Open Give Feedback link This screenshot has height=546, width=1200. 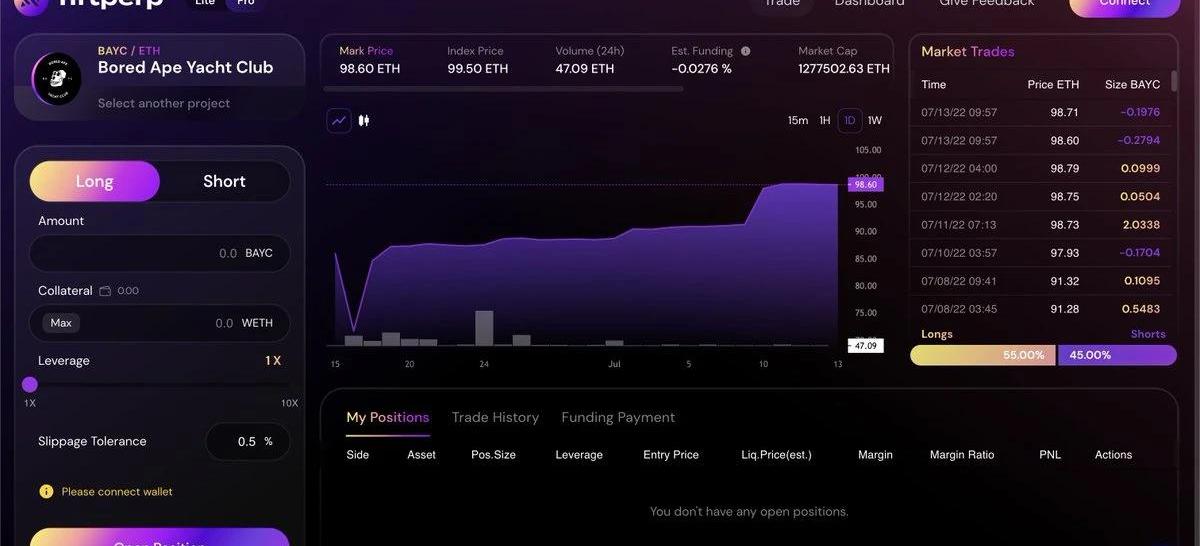pos(987,3)
